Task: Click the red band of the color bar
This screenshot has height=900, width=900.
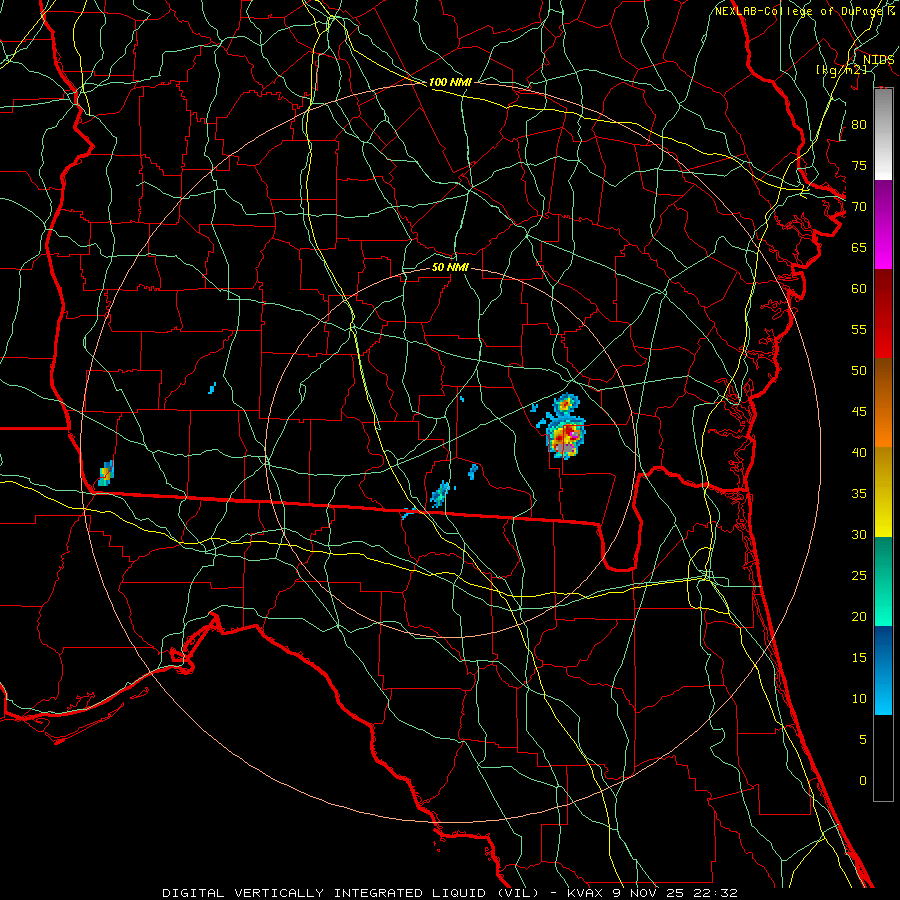Action: point(883,314)
